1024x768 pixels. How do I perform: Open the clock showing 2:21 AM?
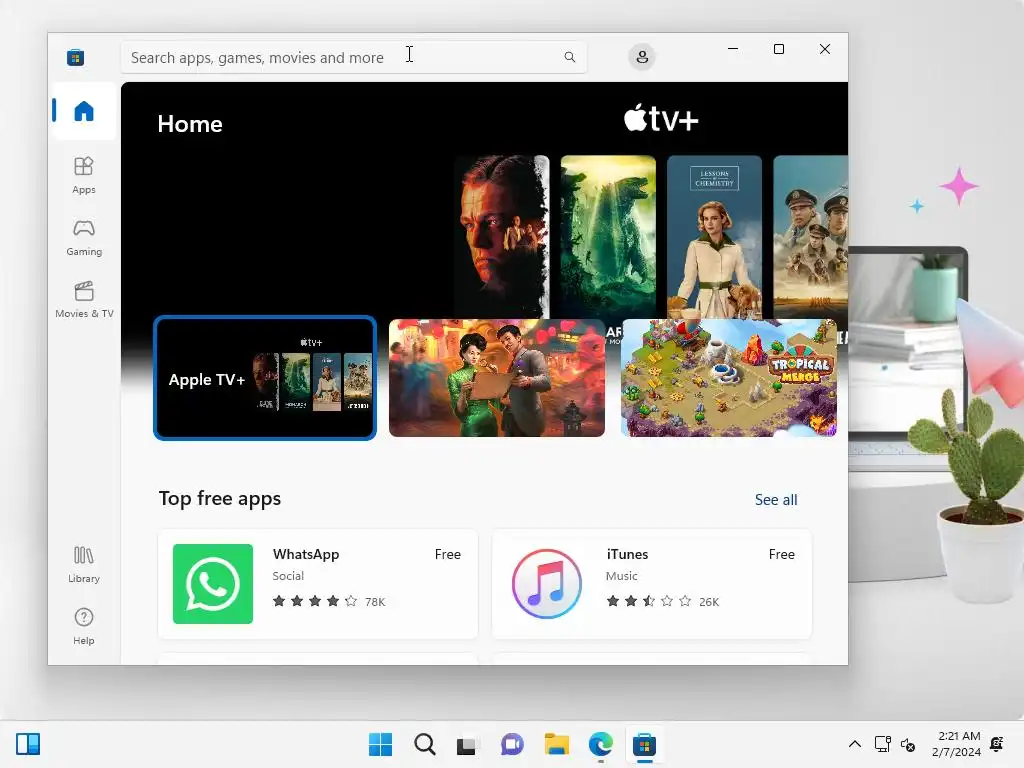click(956, 744)
